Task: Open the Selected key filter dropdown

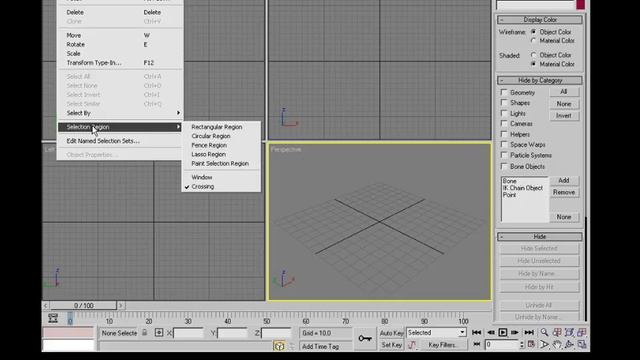Action: click(462, 333)
